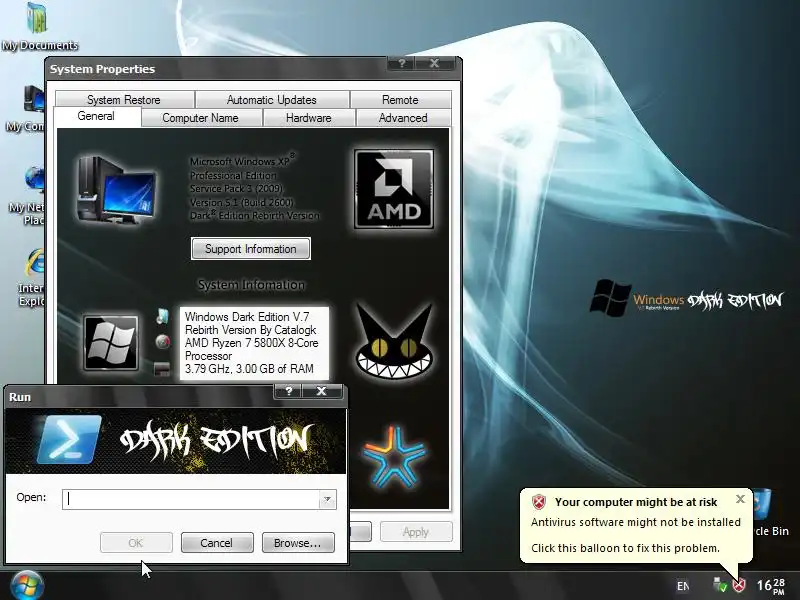Click the Windows flag logo tile
The height and width of the screenshot is (600, 800).
111,343
